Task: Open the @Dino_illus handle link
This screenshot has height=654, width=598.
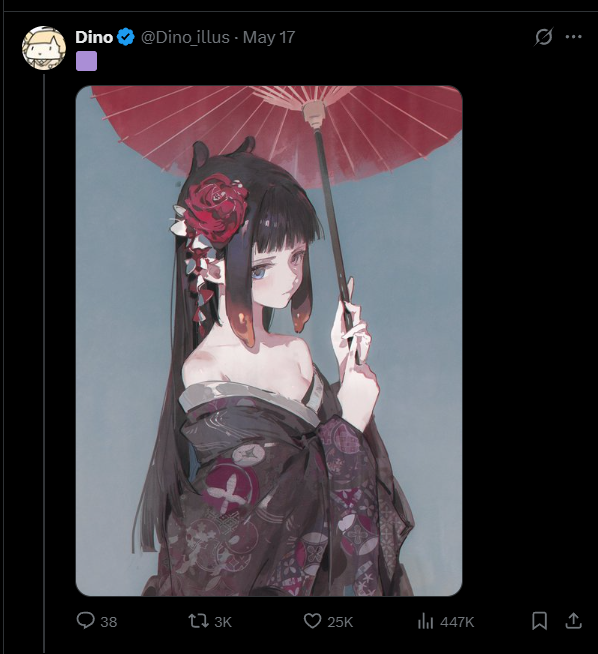Action: click(185, 38)
